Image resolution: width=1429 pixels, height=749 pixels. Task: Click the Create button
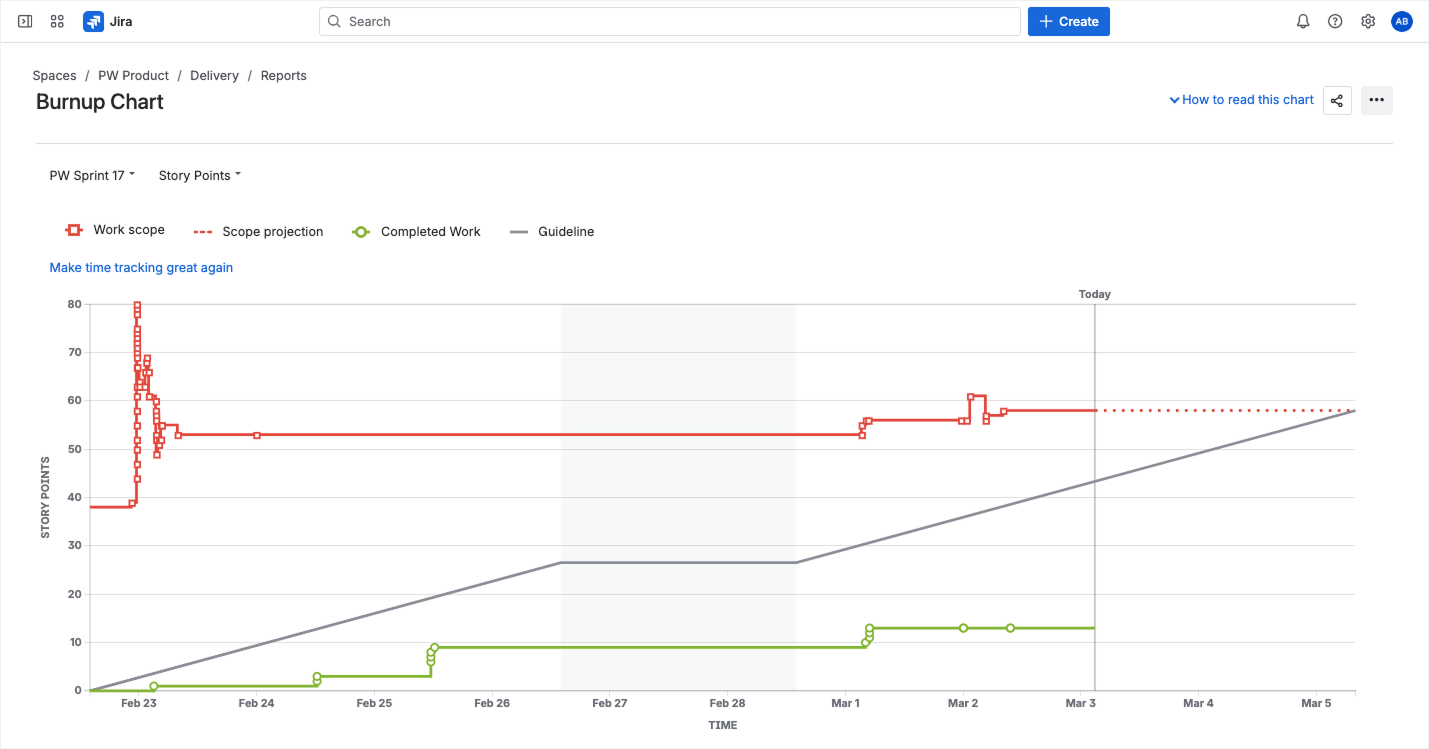pos(1069,21)
